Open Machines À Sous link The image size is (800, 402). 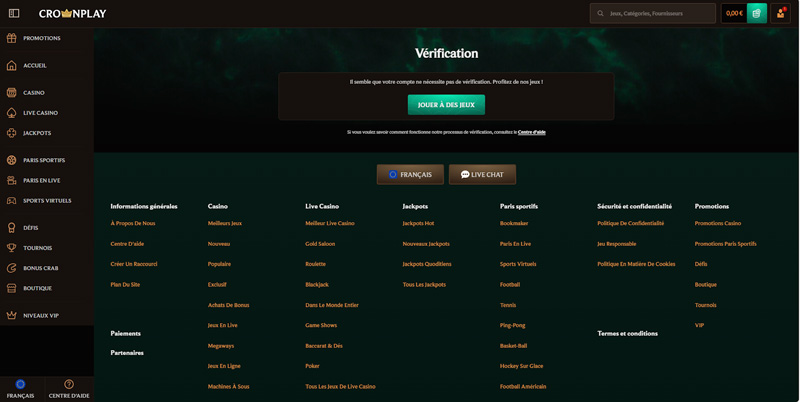click(229, 387)
